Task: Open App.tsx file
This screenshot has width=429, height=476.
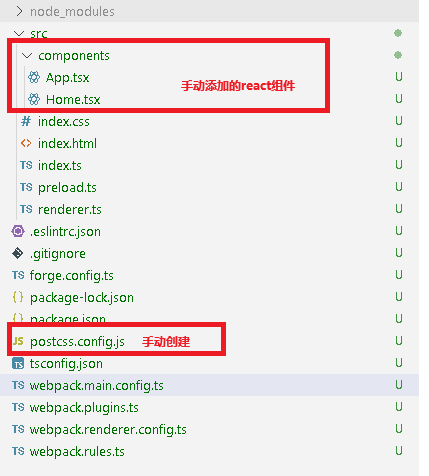Action: pyautogui.click(x=68, y=78)
